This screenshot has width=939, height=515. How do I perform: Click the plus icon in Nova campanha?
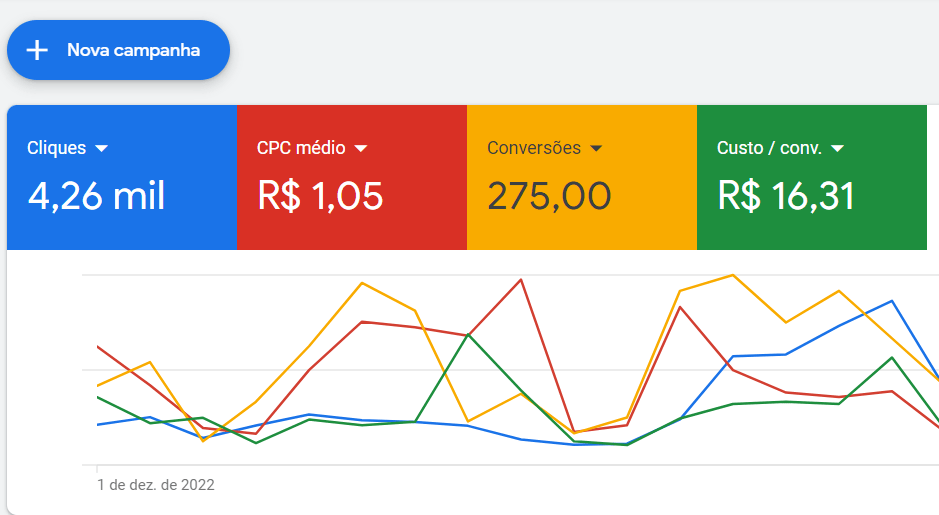click(37, 50)
